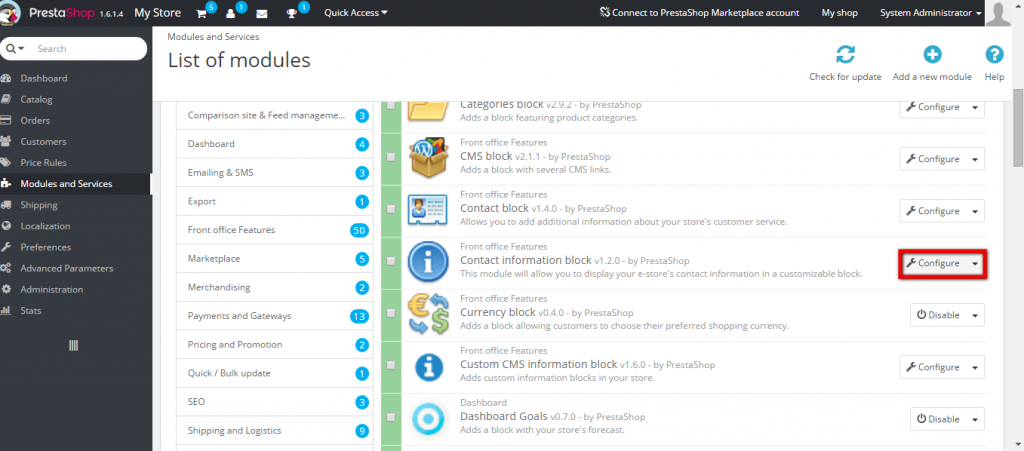Configure the Contact information block
The height and width of the screenshot is (451, 1024).
[933, 264]
